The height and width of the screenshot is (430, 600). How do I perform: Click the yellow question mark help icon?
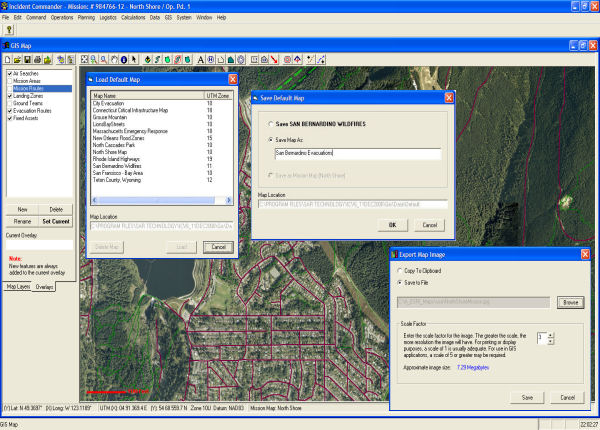[9, 30]
